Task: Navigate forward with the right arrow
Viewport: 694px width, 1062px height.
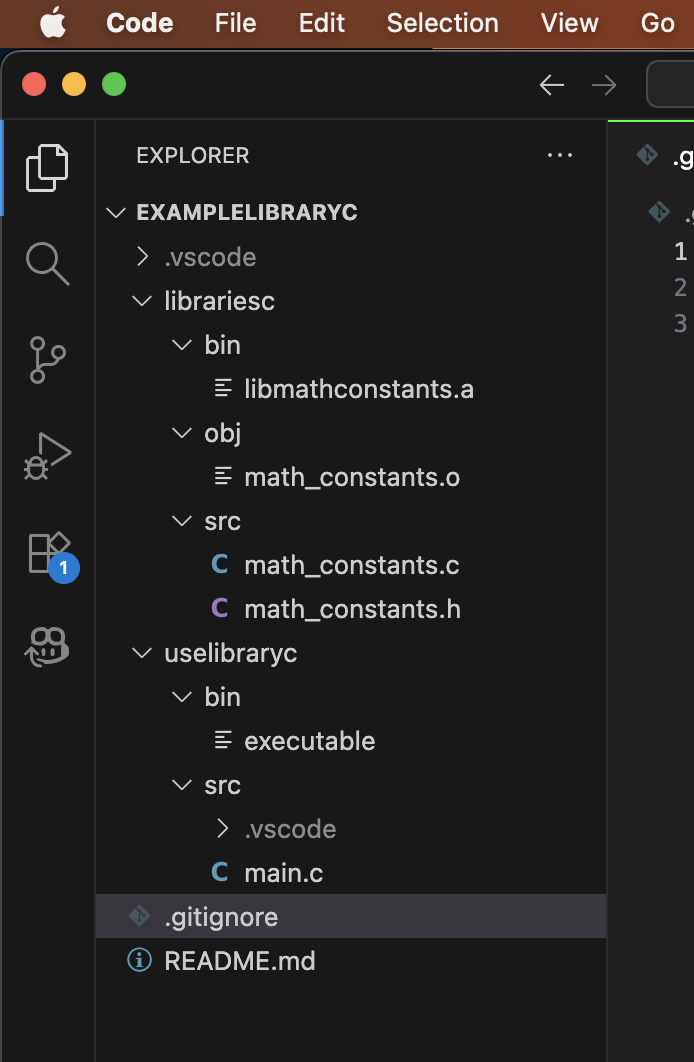Action: [604, 85]
